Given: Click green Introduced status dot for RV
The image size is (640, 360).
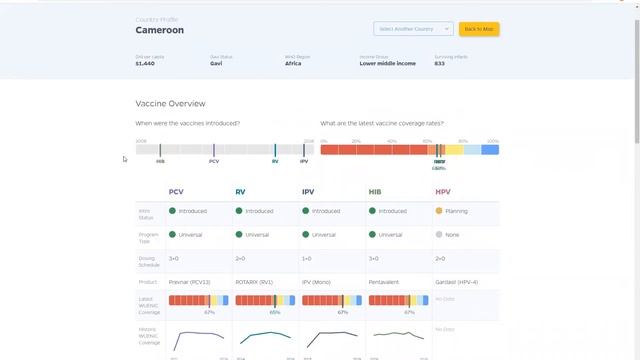Looking at the screenshot, I should (x=239, y=211).
